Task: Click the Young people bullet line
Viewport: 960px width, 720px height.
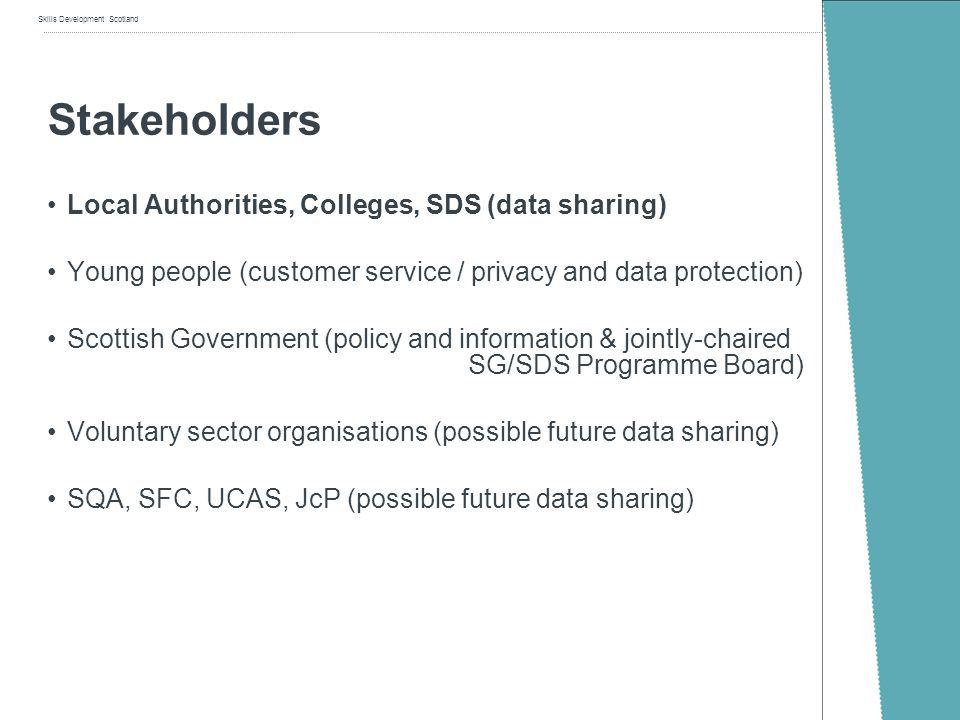Action: click(x=435, y=272)
